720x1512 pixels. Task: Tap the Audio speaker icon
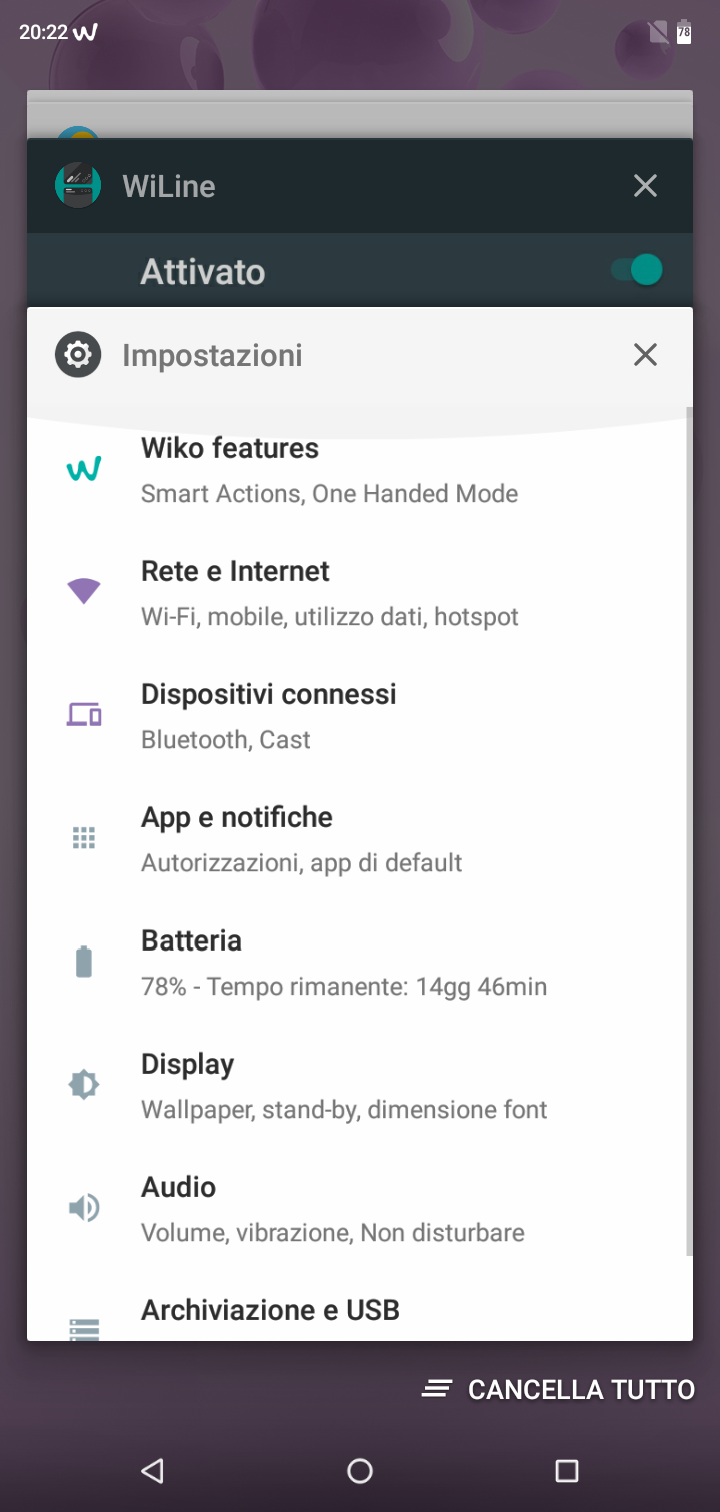[84, 1208]
